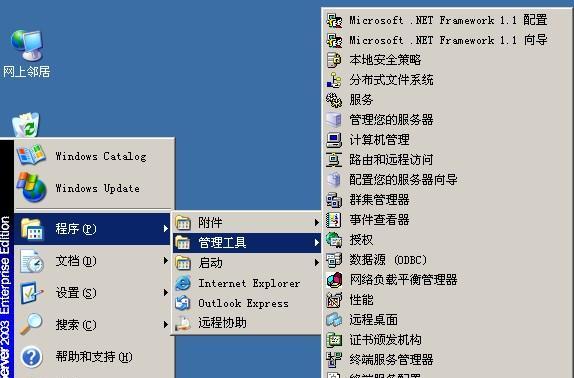Image resolution: width=574 pixels, height=378 pixels.
Task: Click the Recycle Bin desktop icon
Action: [x=26, y=125]
